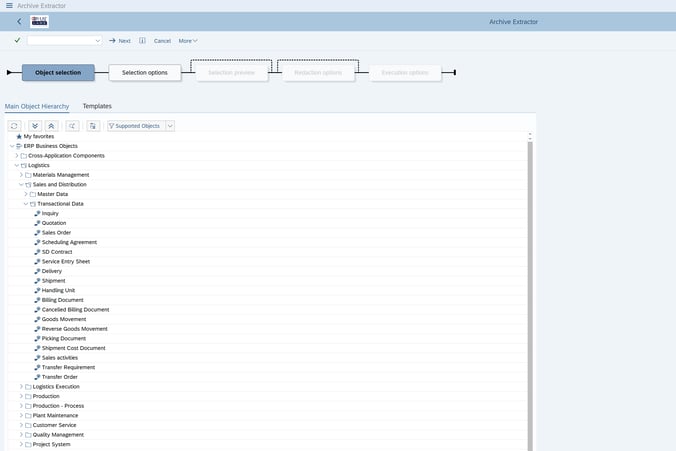Select the Shipment Cost Document entry
This screenshot has height=451, width=676.
[73, 348]
